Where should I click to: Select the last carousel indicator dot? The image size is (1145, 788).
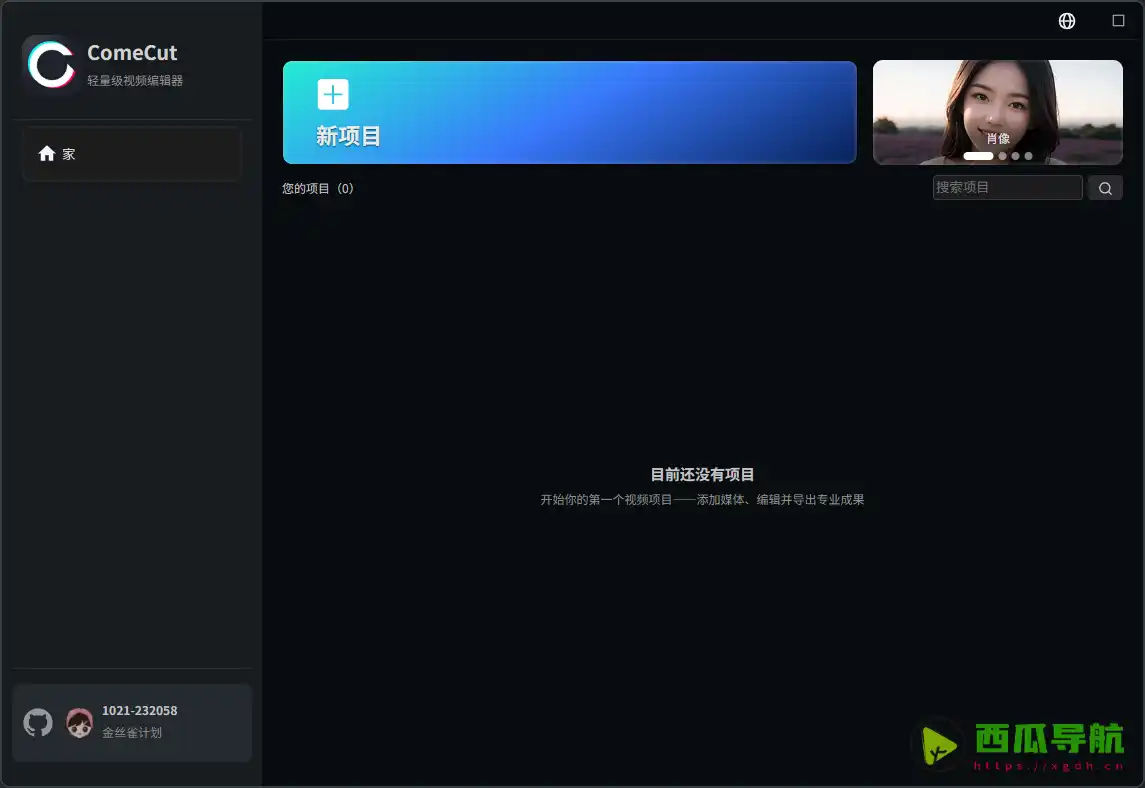point(1027,156)
